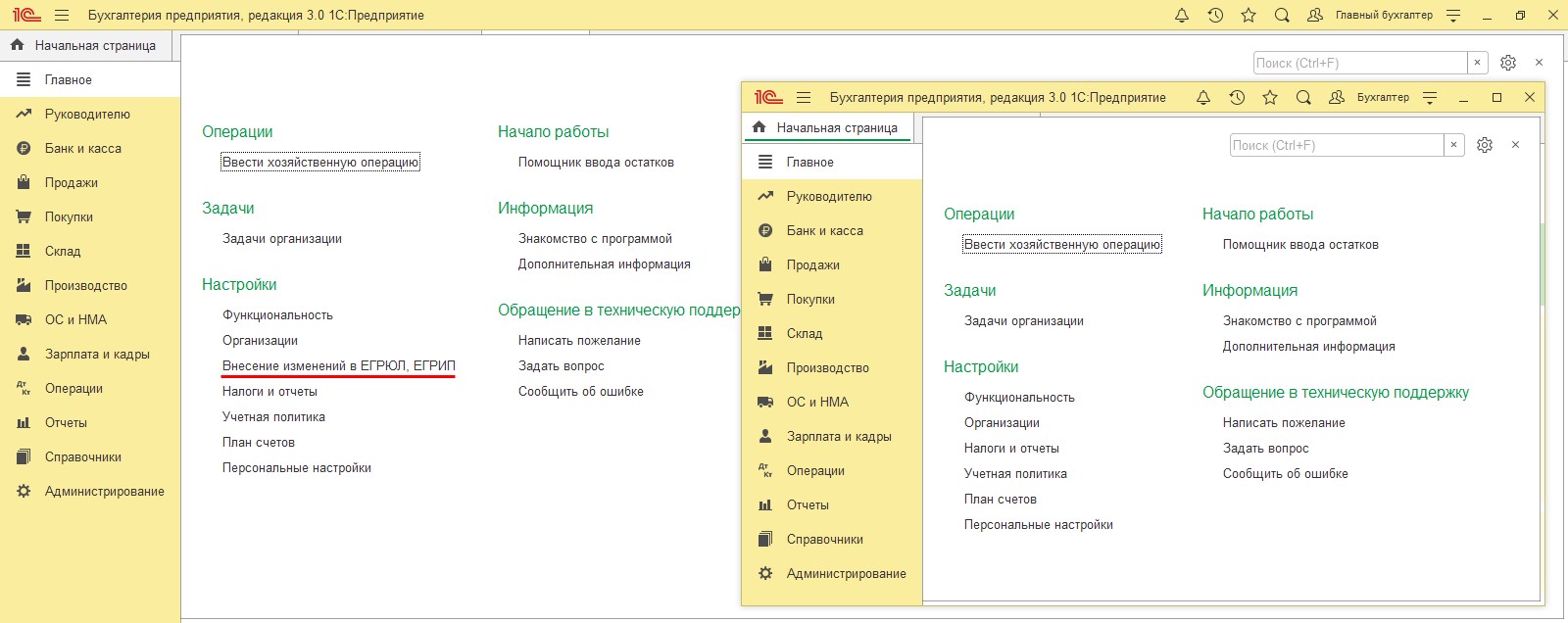Image resolution: width=1568 pixels, height=623 pixels.
Task: Open the gear settings in the front window panel
Action: point(1485,144)
